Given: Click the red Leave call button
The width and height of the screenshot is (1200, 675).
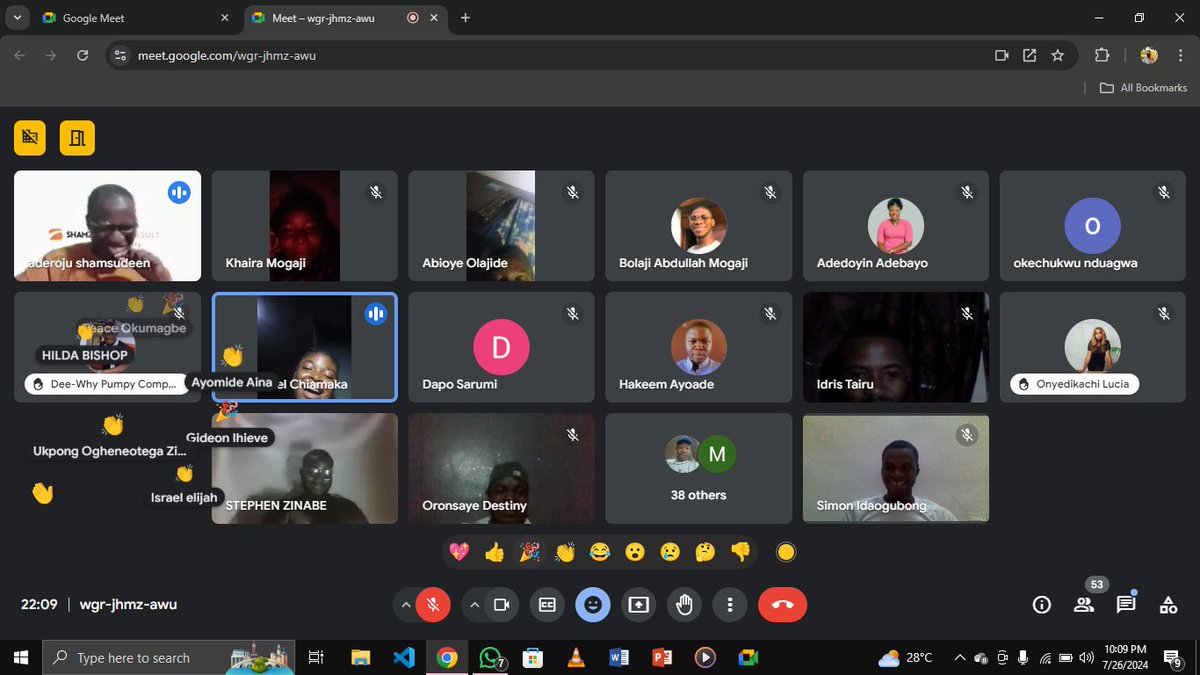Looking at the screenshot, I should coord(782,604).
